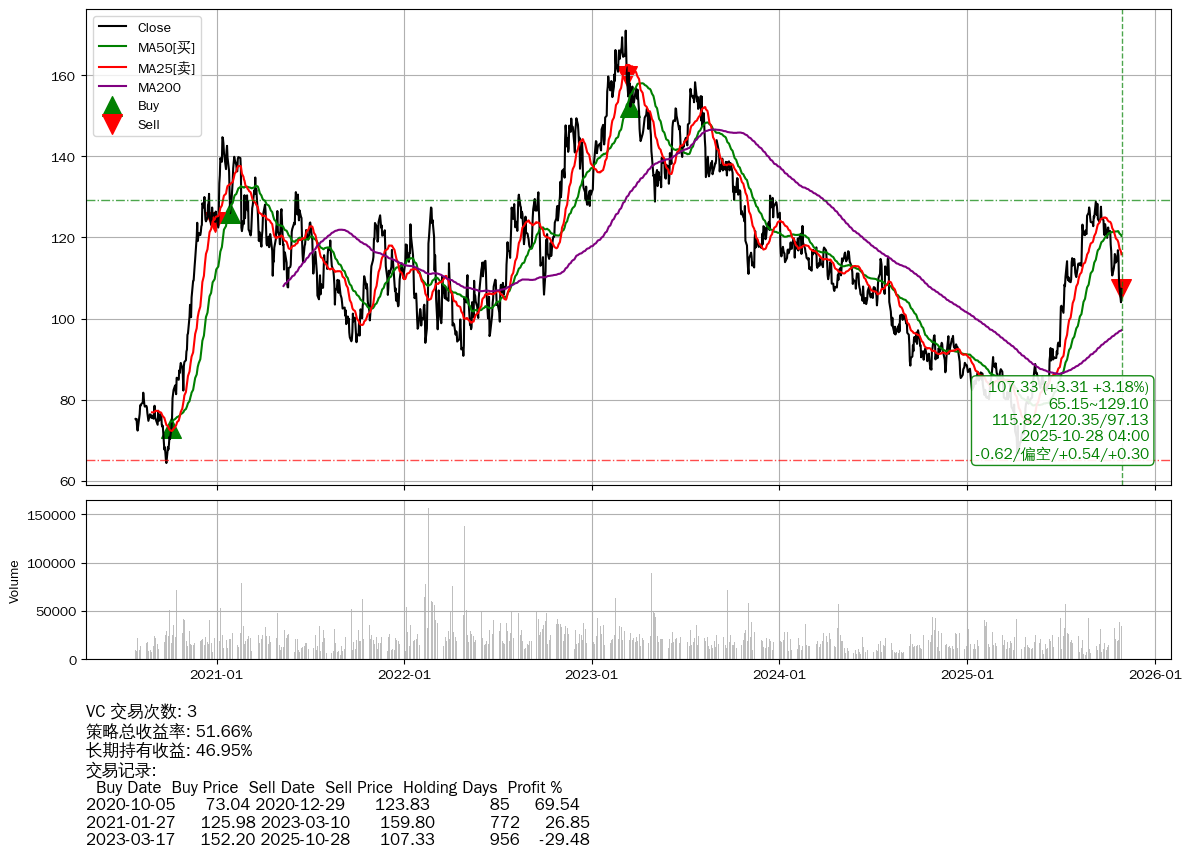Click the Sell marker at the 2023 peak
The height and width of the screenshot is (857, 1191).
pyautogui.click(x=627, y=75)
